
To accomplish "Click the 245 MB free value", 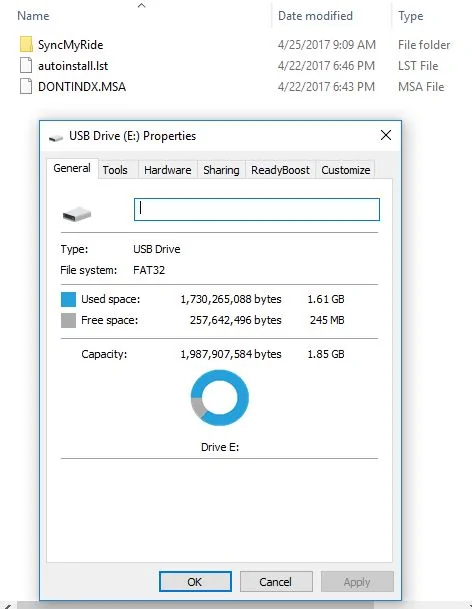I will pyautogui.click(x=327, y=320).
